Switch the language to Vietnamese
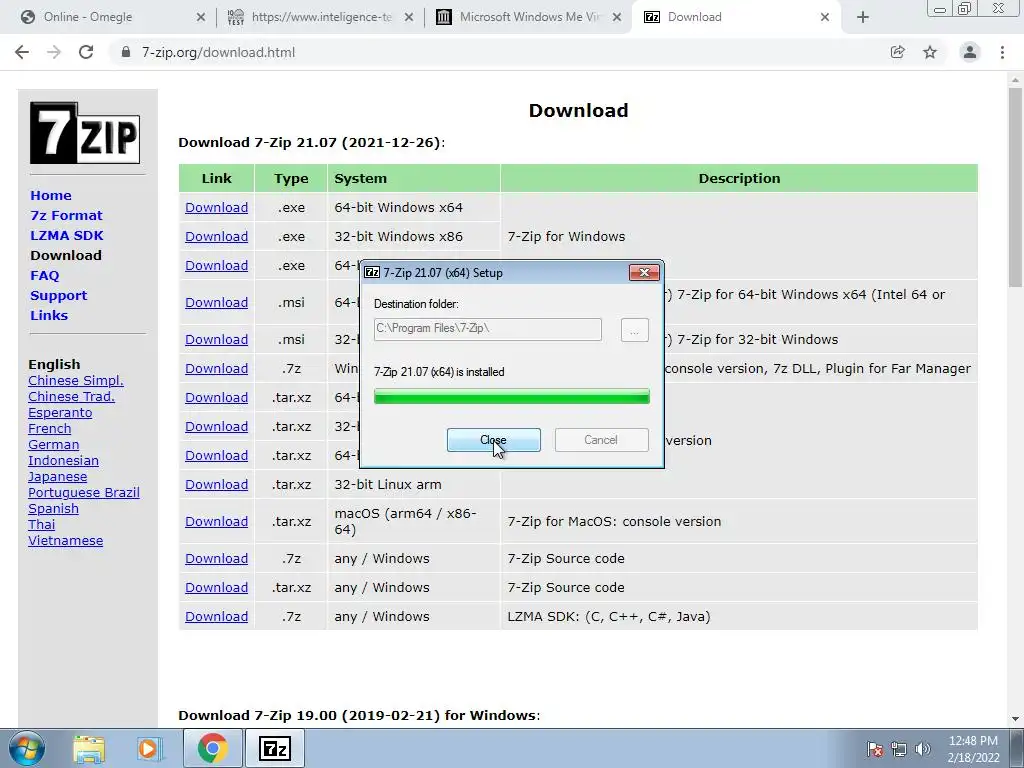This screenshot has height=768, width=1024. coord(65,541)
